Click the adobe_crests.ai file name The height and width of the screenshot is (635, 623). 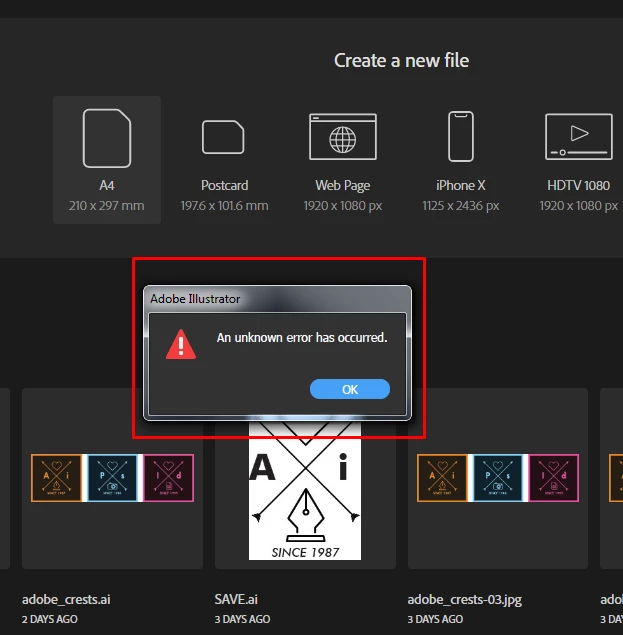pyautogui.click(x=66, y=599)
